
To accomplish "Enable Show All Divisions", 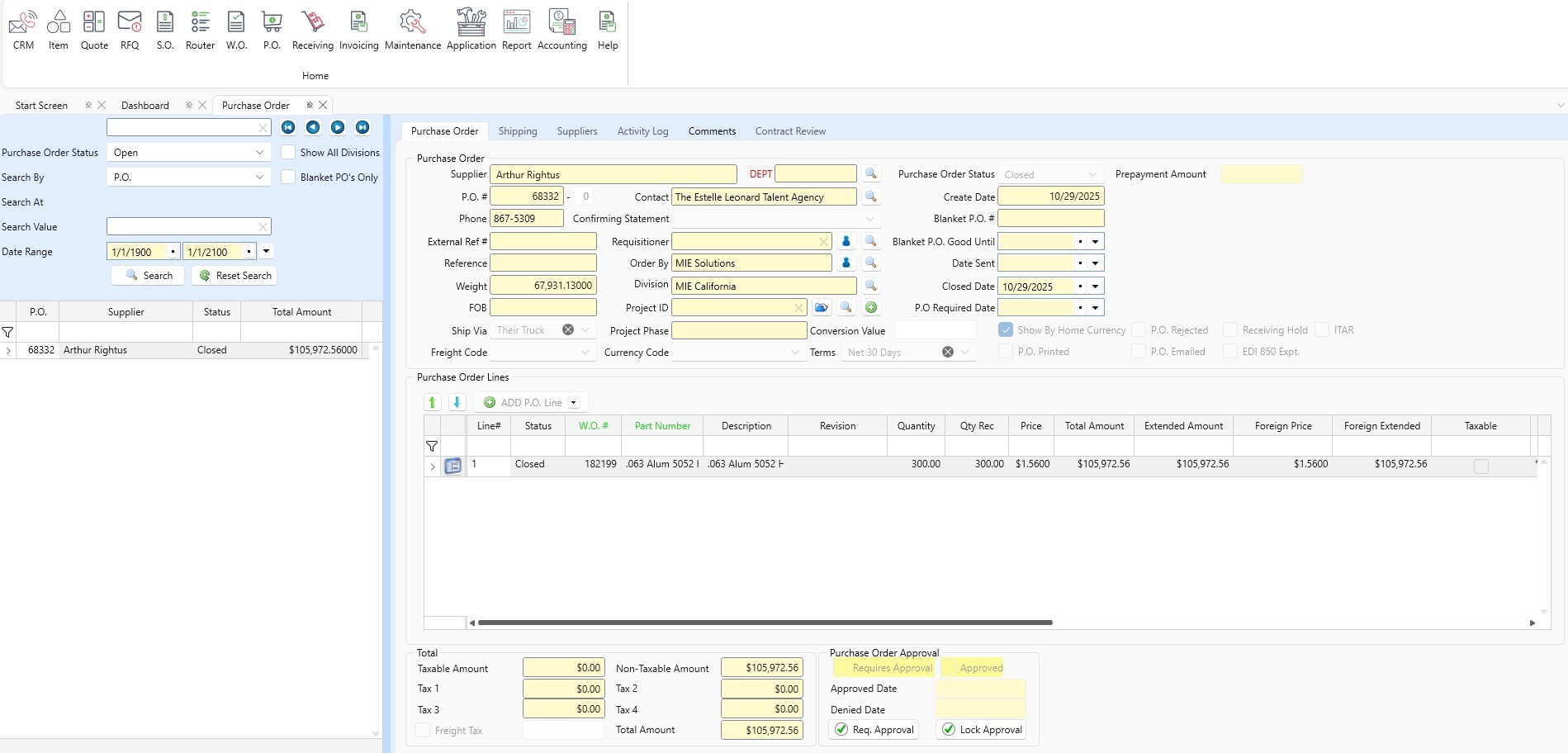I will pyautogui.click(x=288, y=152).
